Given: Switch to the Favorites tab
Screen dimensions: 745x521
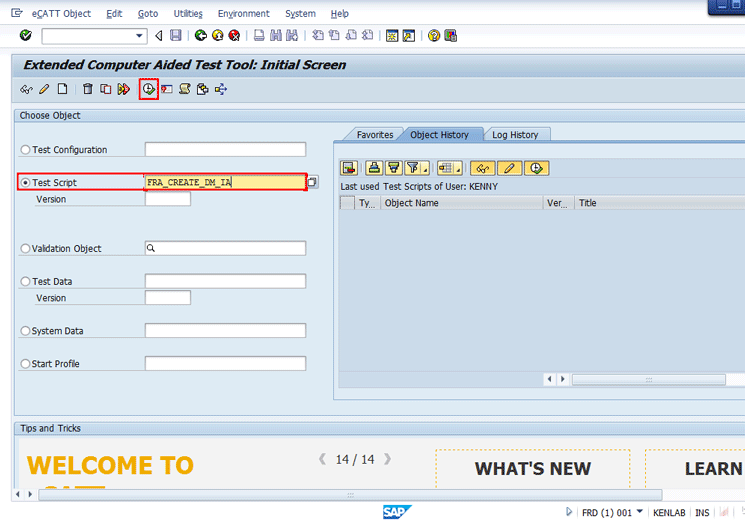Looking at the screenshot, I should pyautogui.click(x=375, y=135).
